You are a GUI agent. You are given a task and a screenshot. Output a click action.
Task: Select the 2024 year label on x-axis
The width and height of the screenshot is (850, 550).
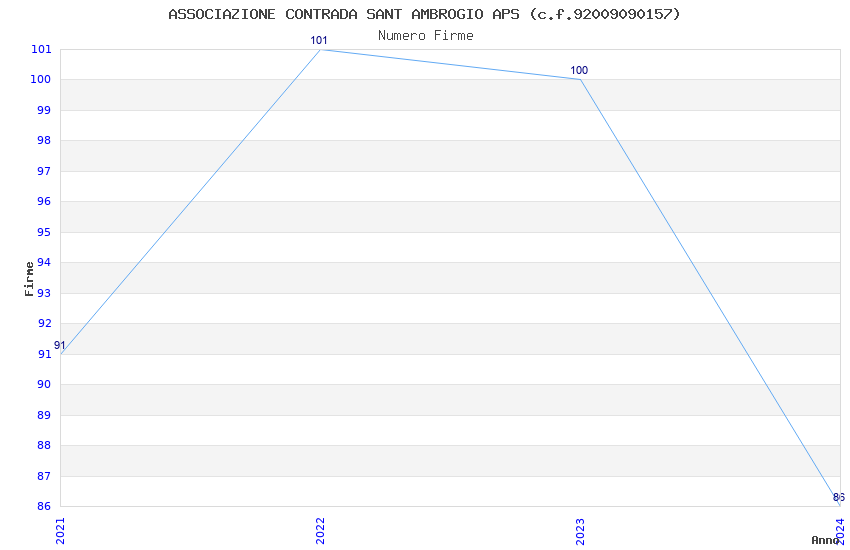pyautogui.click(x=840, y=531)
